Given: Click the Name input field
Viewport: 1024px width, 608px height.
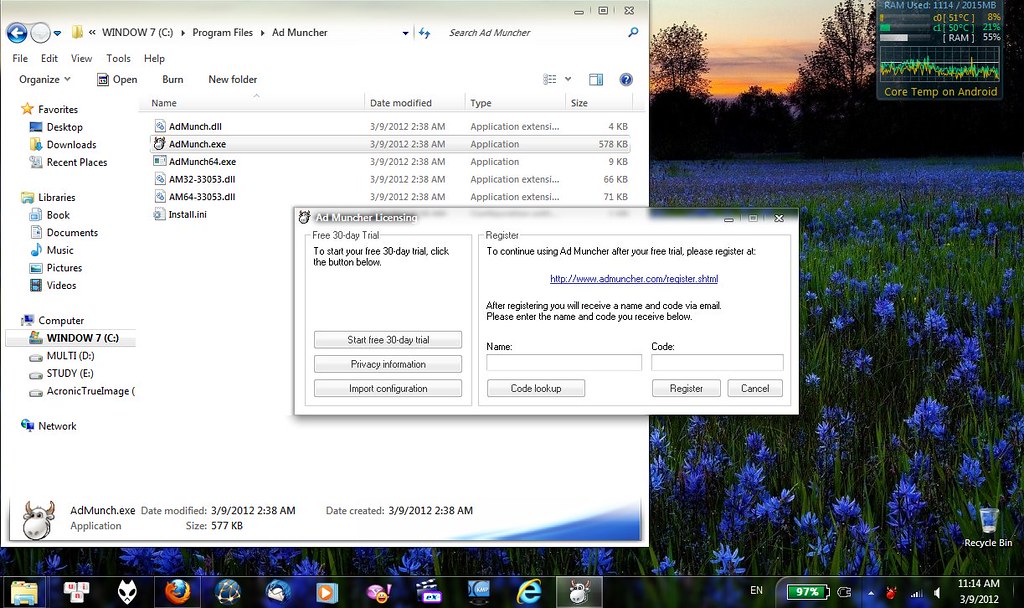Looking at the screenshot, I should [564, 362].
